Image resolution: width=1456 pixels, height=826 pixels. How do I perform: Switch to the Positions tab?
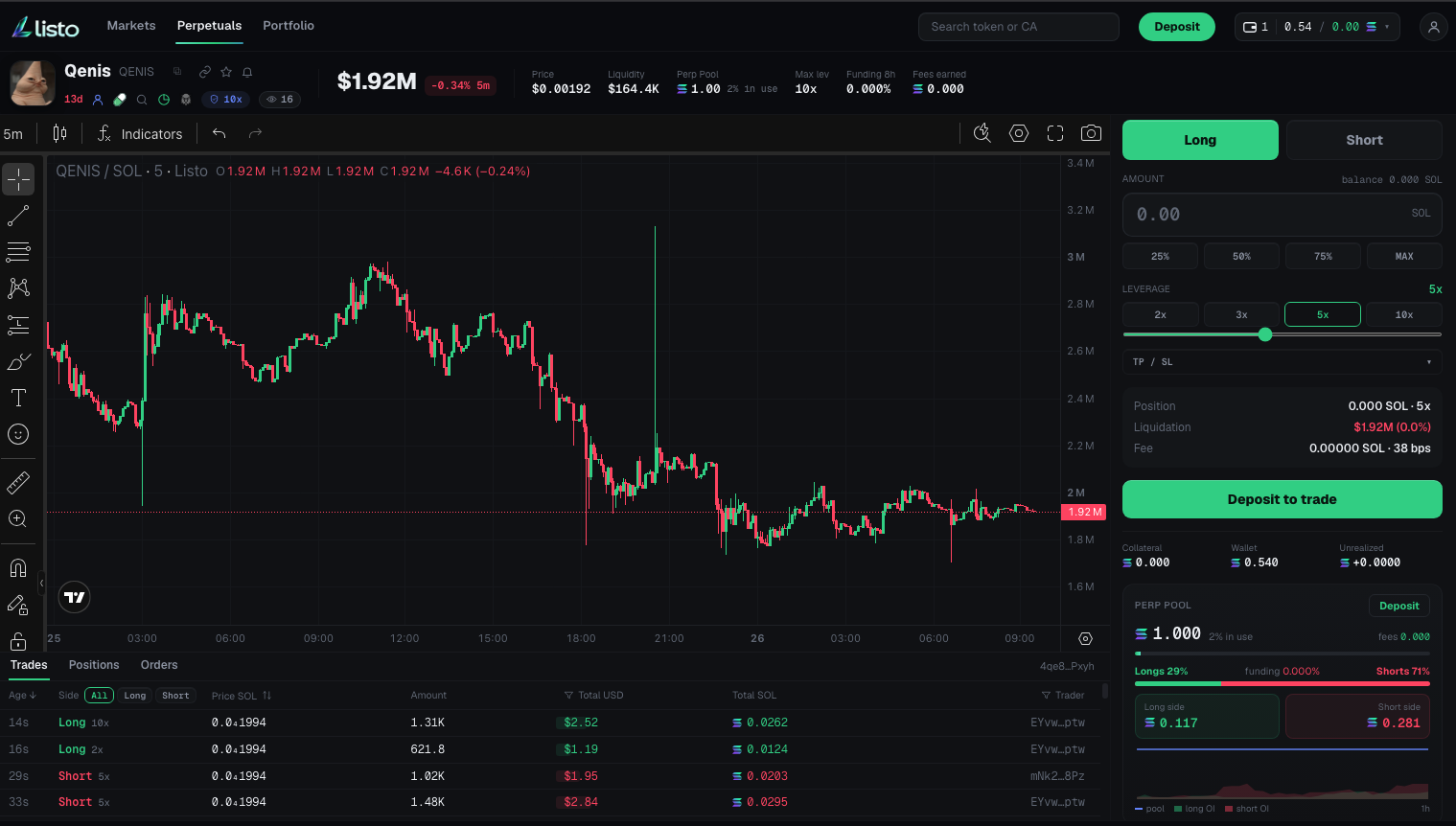[94, 665]
